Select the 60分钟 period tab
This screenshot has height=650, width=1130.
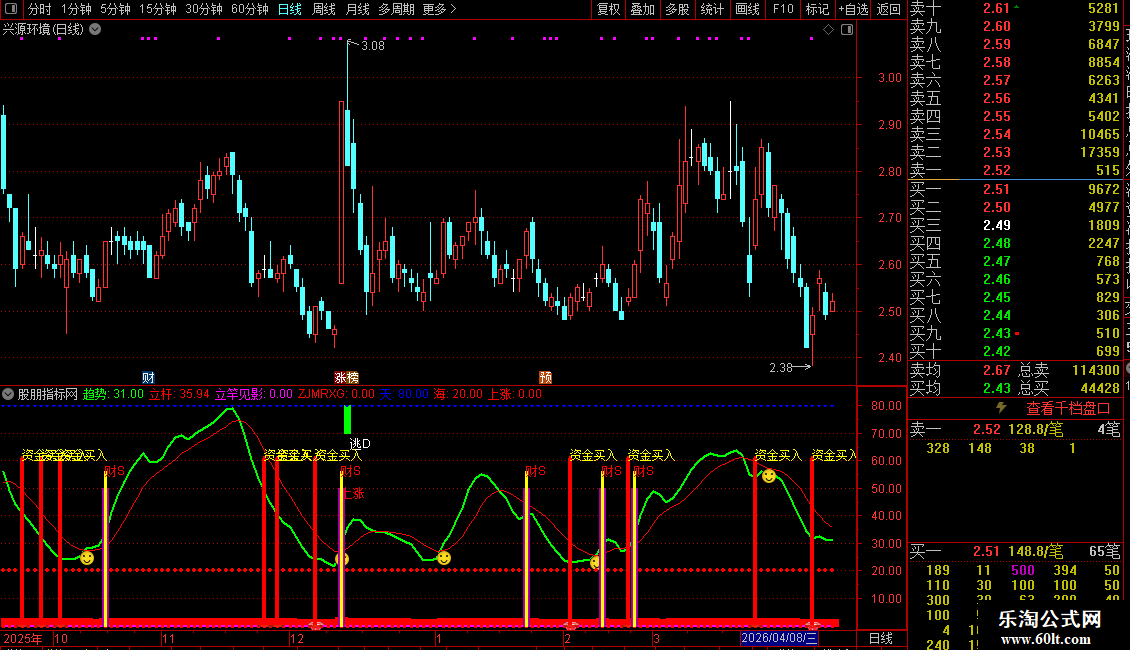(249, 9)
